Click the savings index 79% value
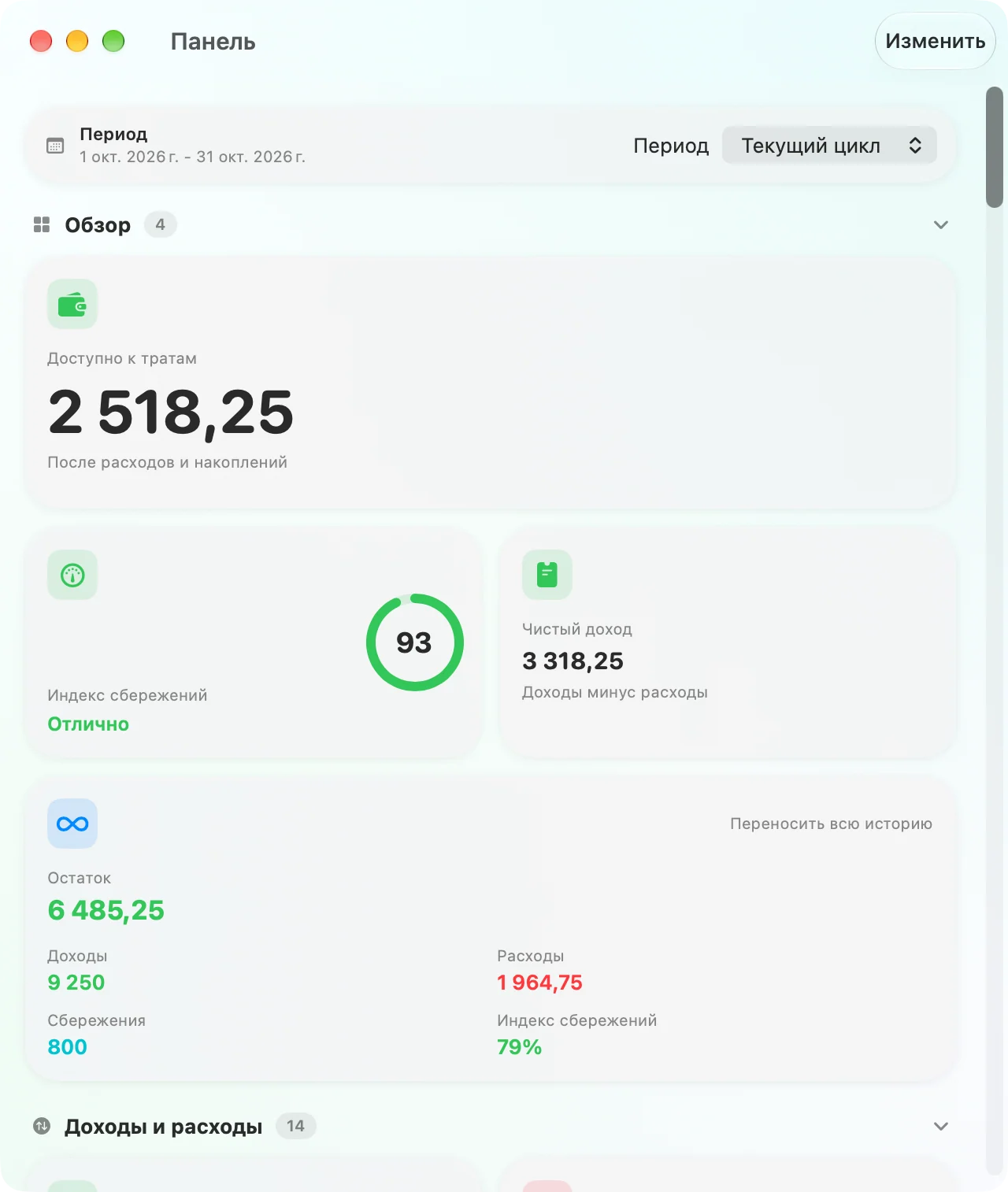 (519, 1047)
